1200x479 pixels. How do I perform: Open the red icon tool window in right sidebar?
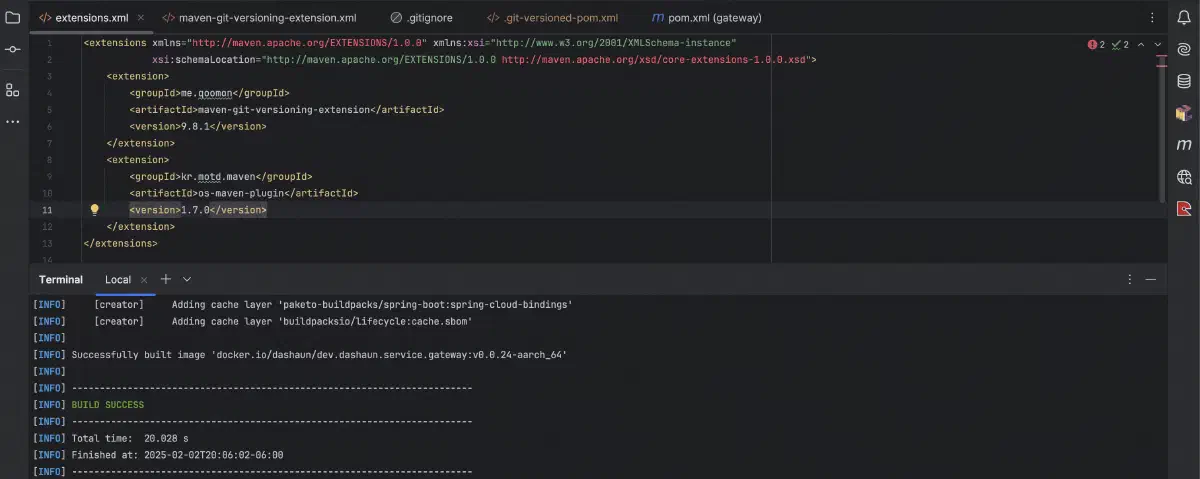point(1184,209)
